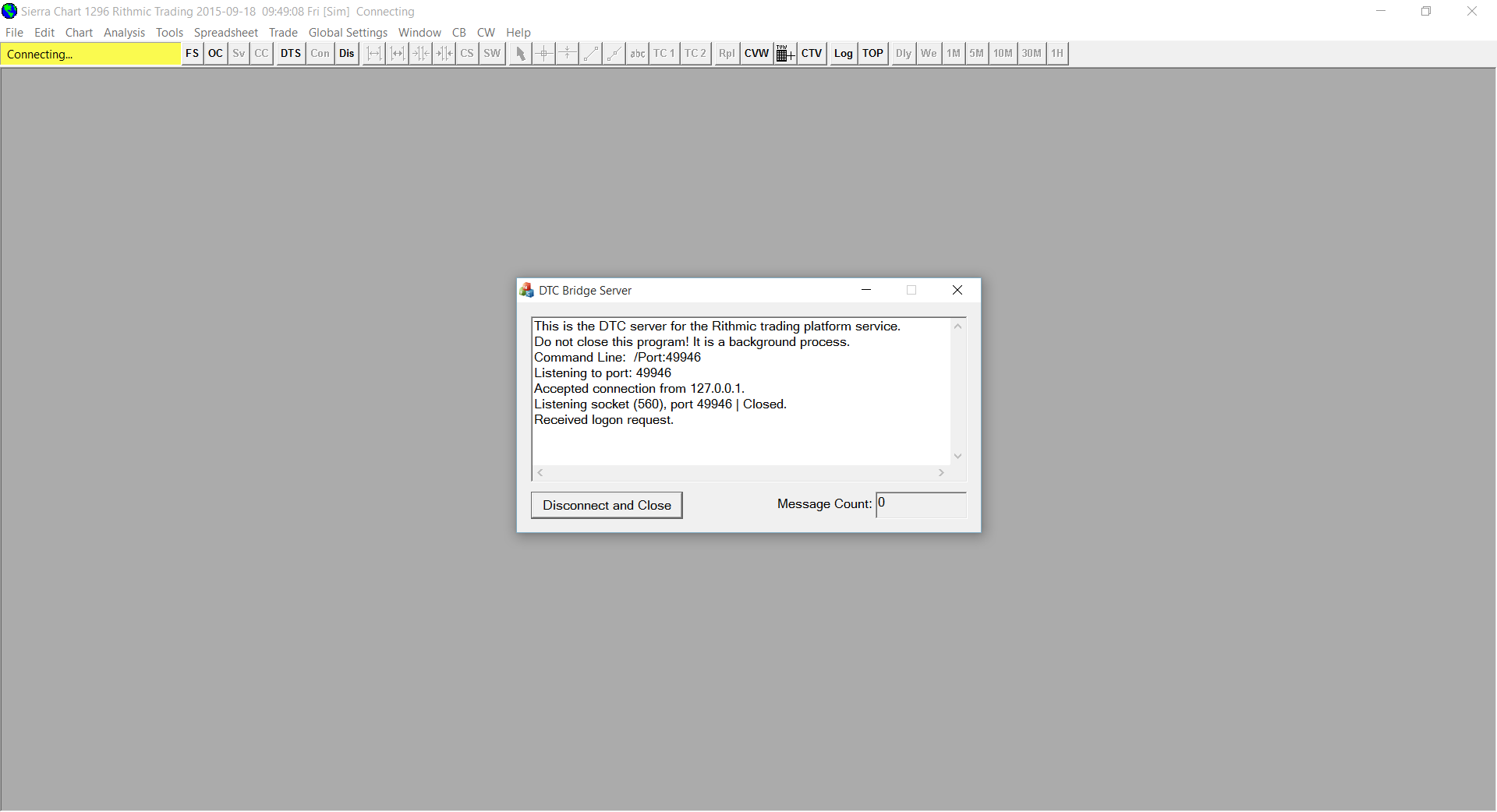Select the plus-shaped marker tool next to crosshair
The image size is (1497, 812).
tap(568, 54)
